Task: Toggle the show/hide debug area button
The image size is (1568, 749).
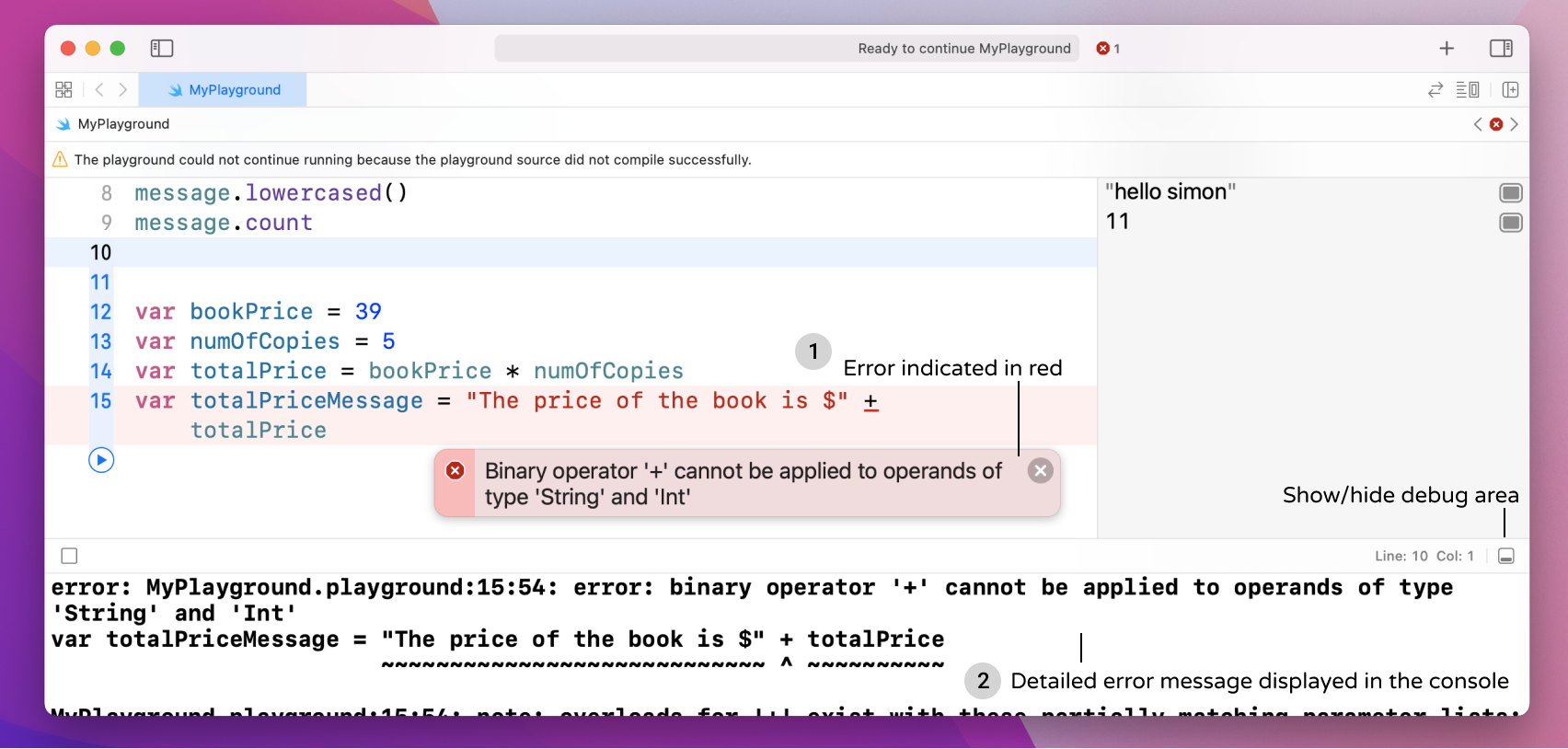Action: [x=1505, y=556]
